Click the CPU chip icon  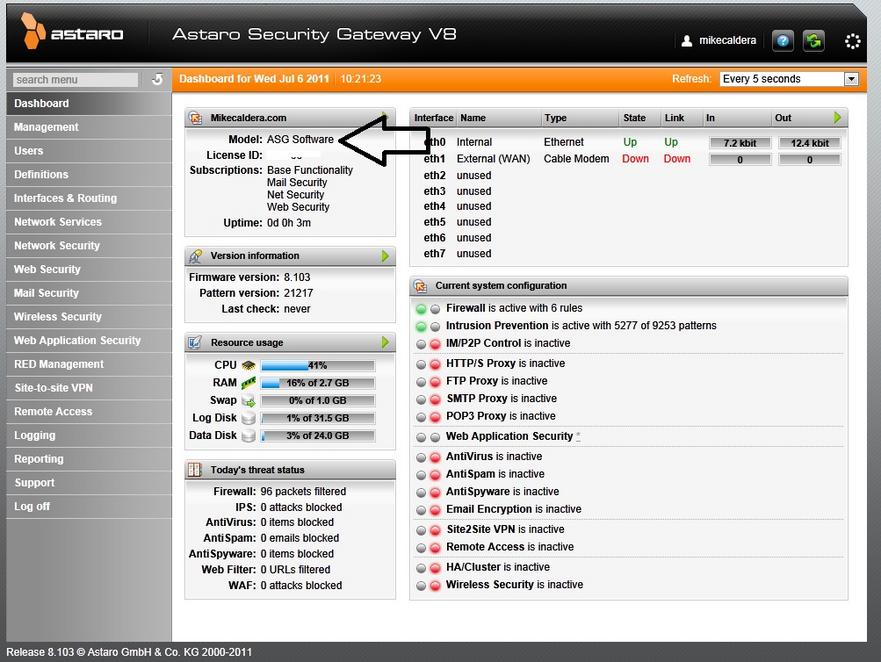[248, 365]
